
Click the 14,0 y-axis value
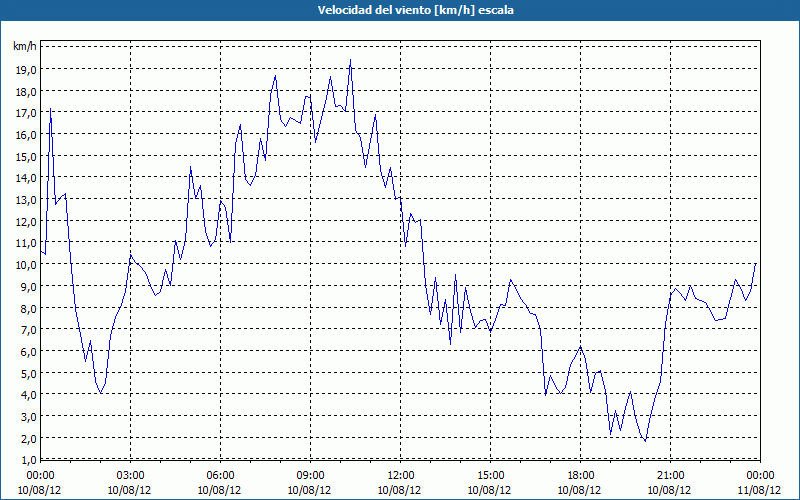point(26,178)
